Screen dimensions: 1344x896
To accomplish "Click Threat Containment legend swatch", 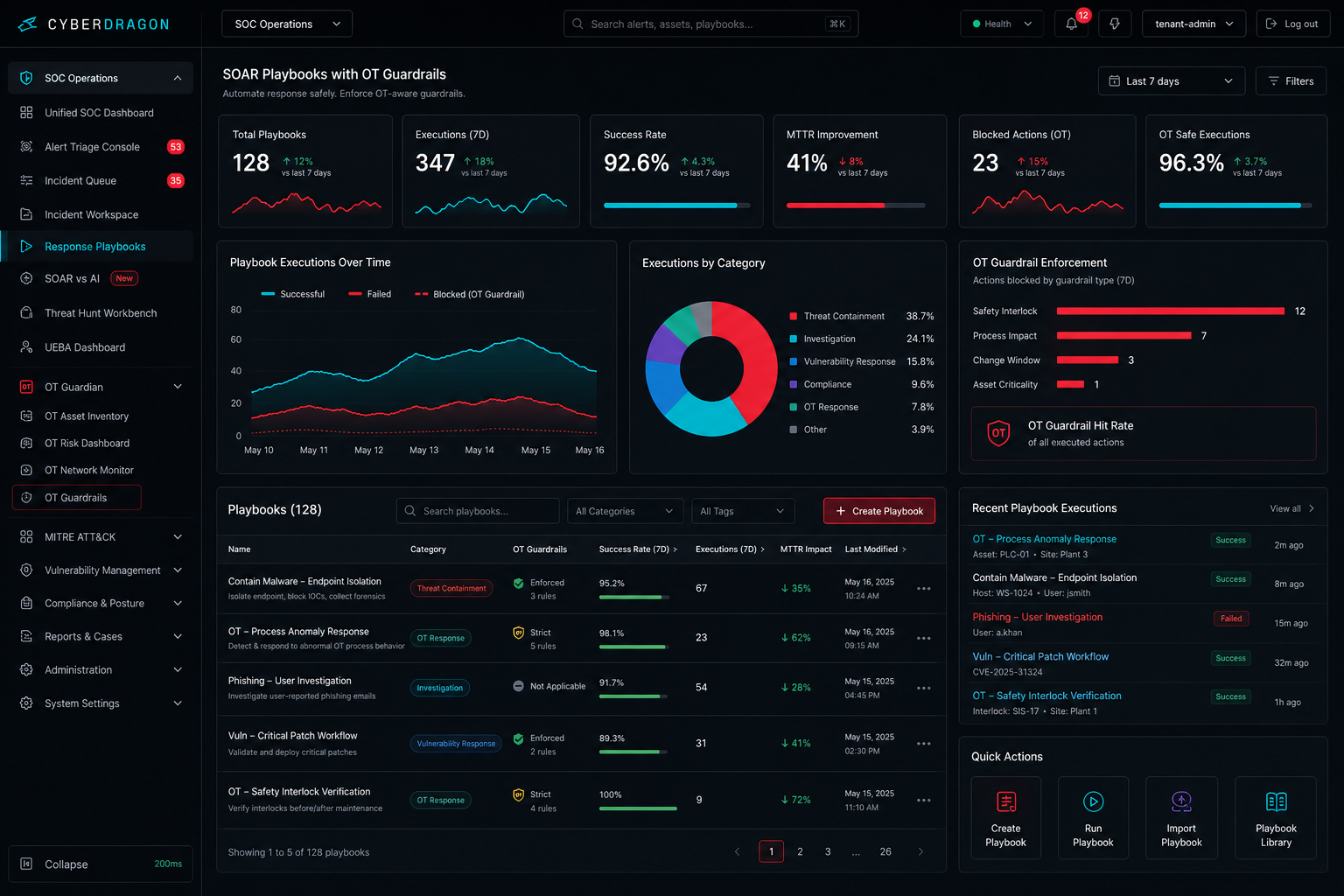I will [793, 316].
